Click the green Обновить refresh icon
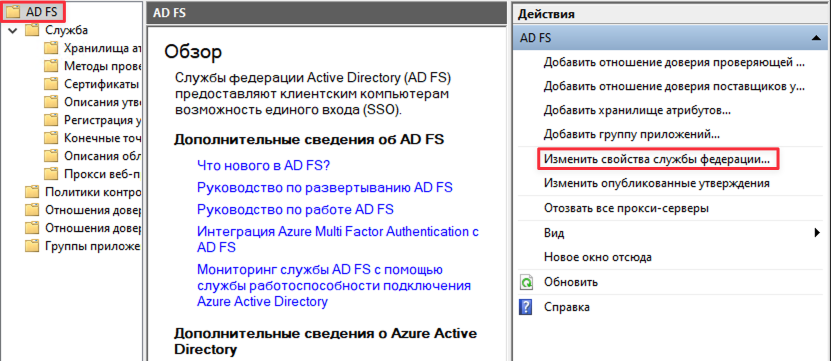Viewport: 831px width, 361px height. pos(526,283)
